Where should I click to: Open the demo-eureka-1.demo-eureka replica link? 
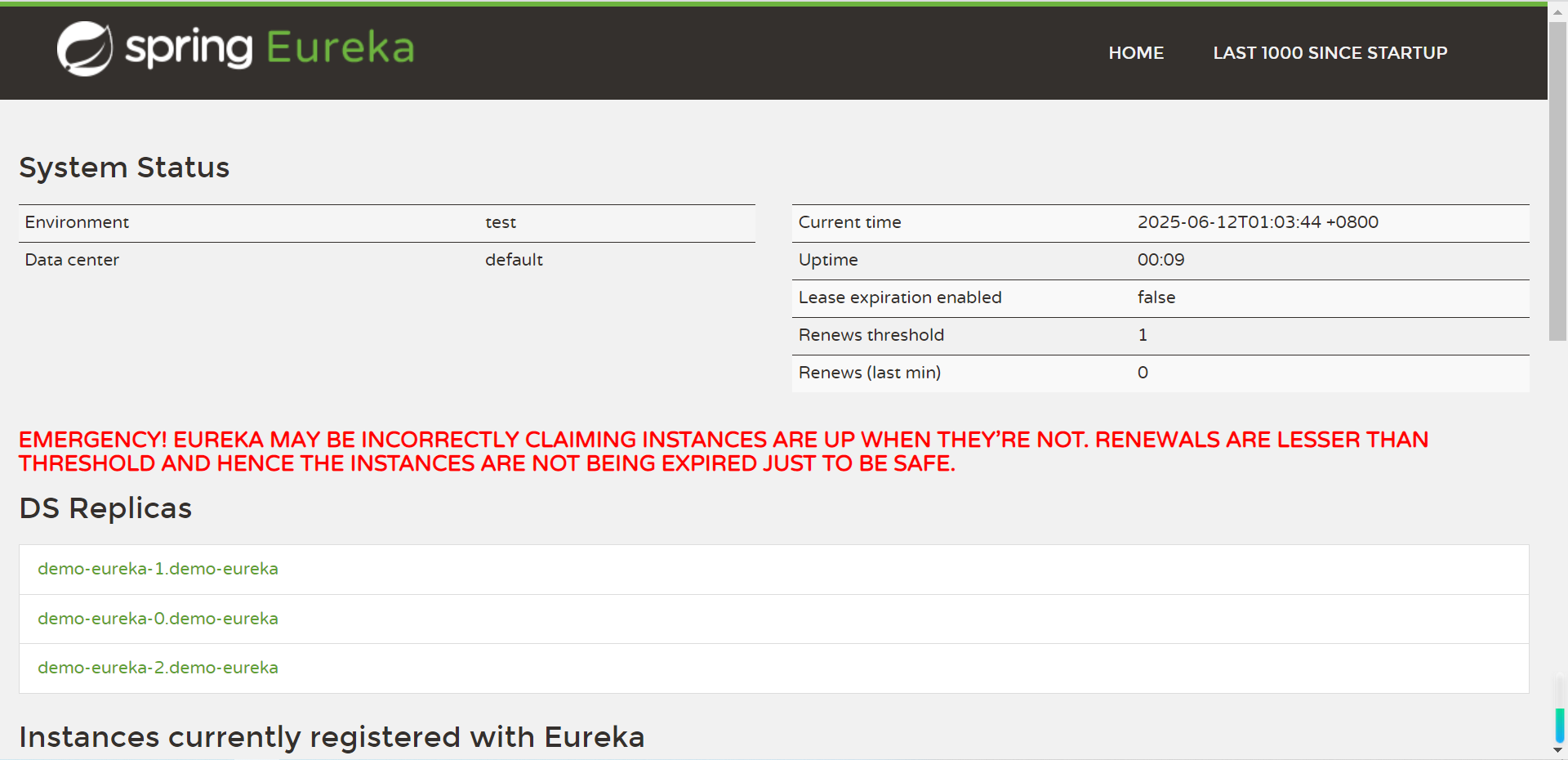tap(158, 569)
